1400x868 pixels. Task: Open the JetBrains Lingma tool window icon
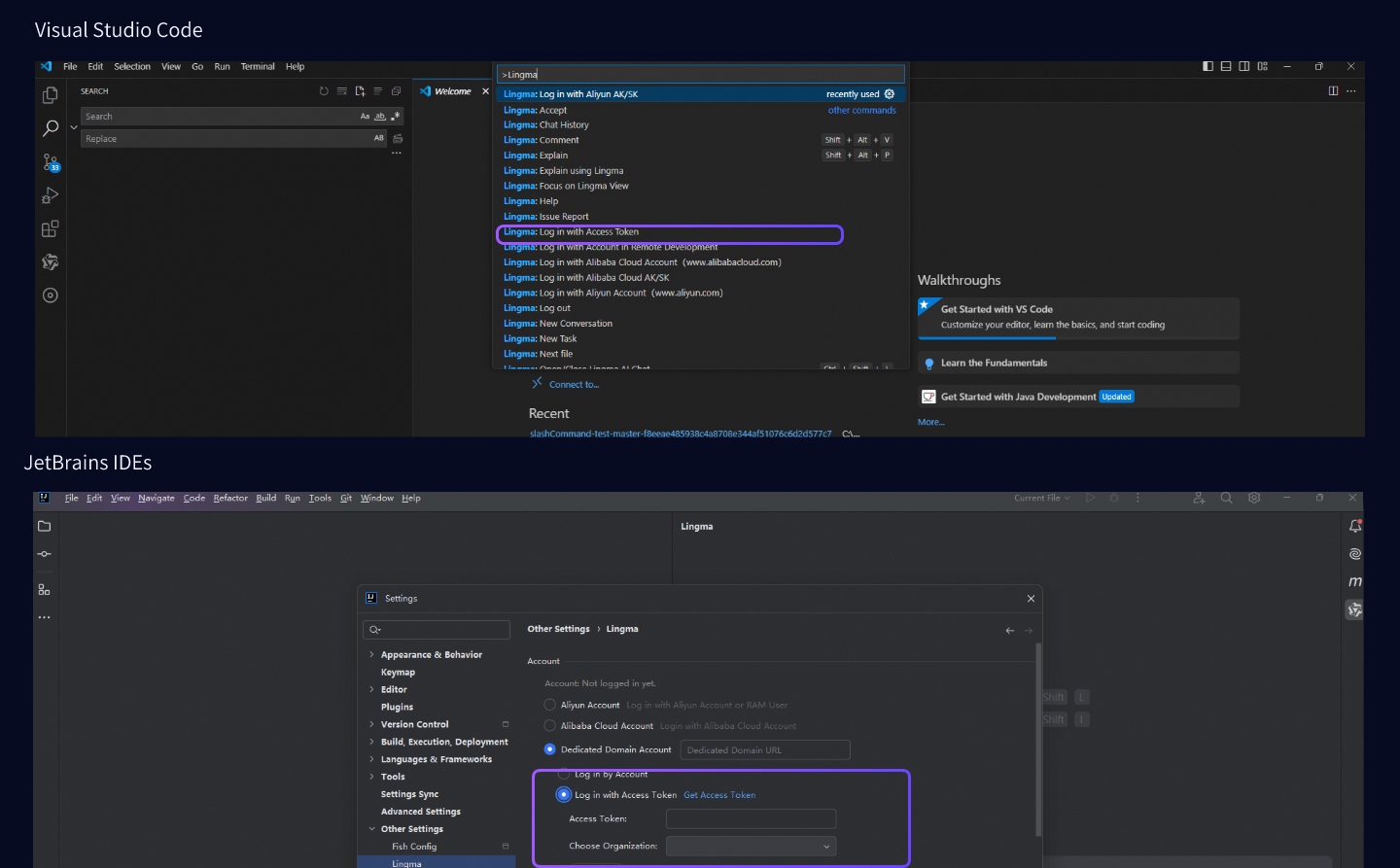click(x=1355, y=609)
